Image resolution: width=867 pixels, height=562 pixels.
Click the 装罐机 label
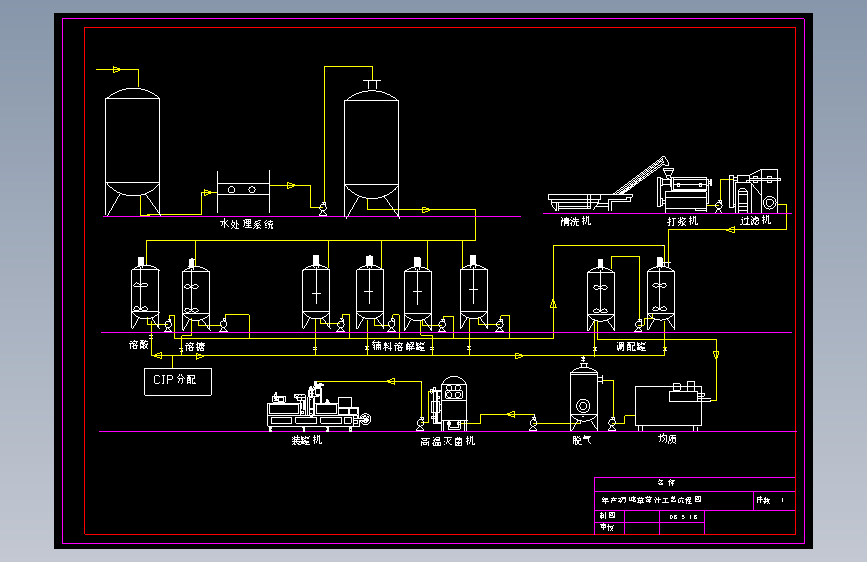307,440
